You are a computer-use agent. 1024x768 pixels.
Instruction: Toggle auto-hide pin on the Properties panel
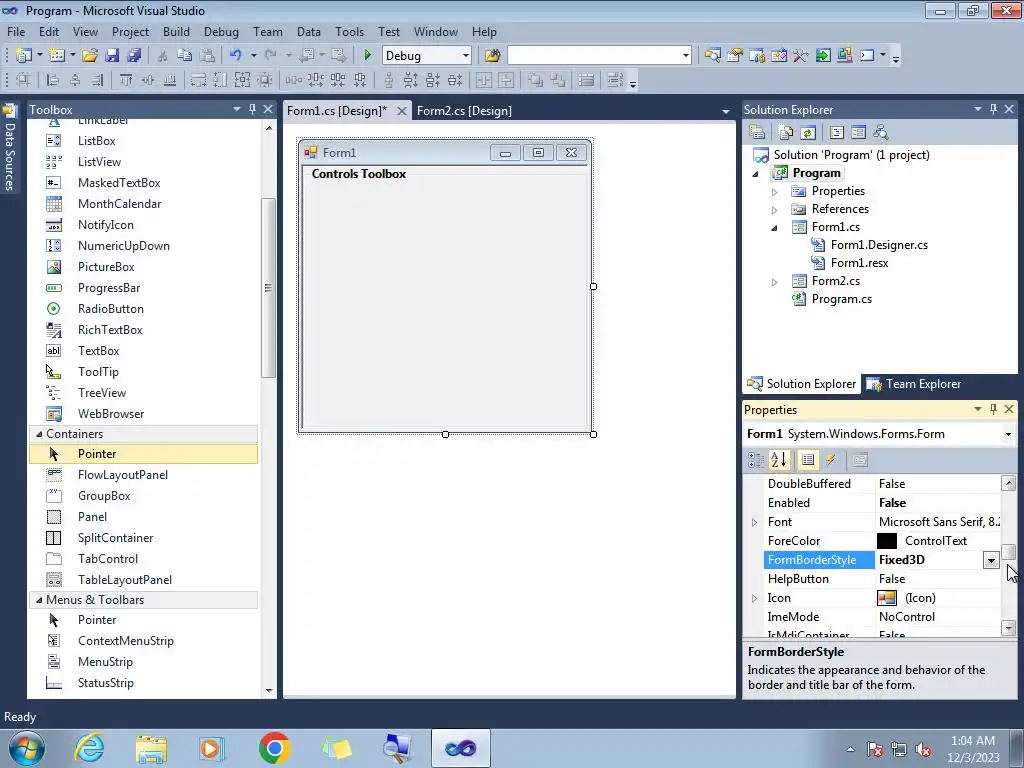pos(993,409)
